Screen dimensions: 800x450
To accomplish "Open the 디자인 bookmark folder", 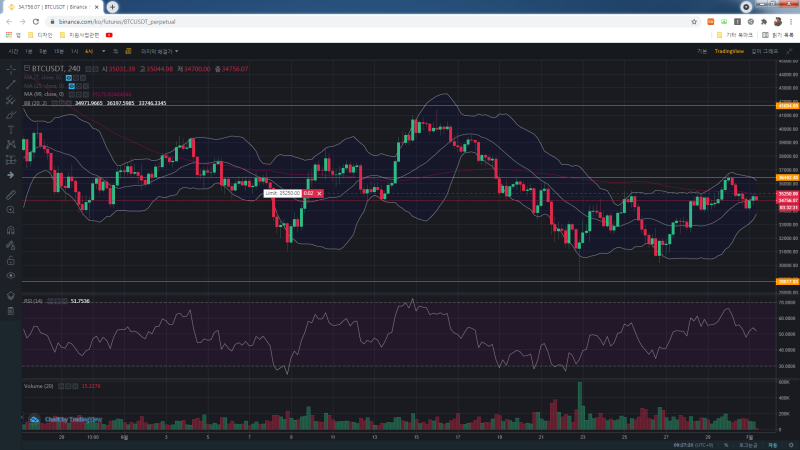I will tap(40, 35).
